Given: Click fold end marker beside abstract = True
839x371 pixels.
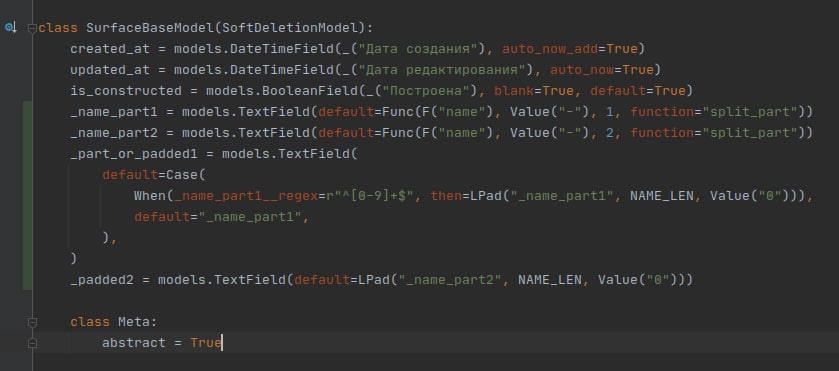Looking at the screenshot, I should click(32, 343).
